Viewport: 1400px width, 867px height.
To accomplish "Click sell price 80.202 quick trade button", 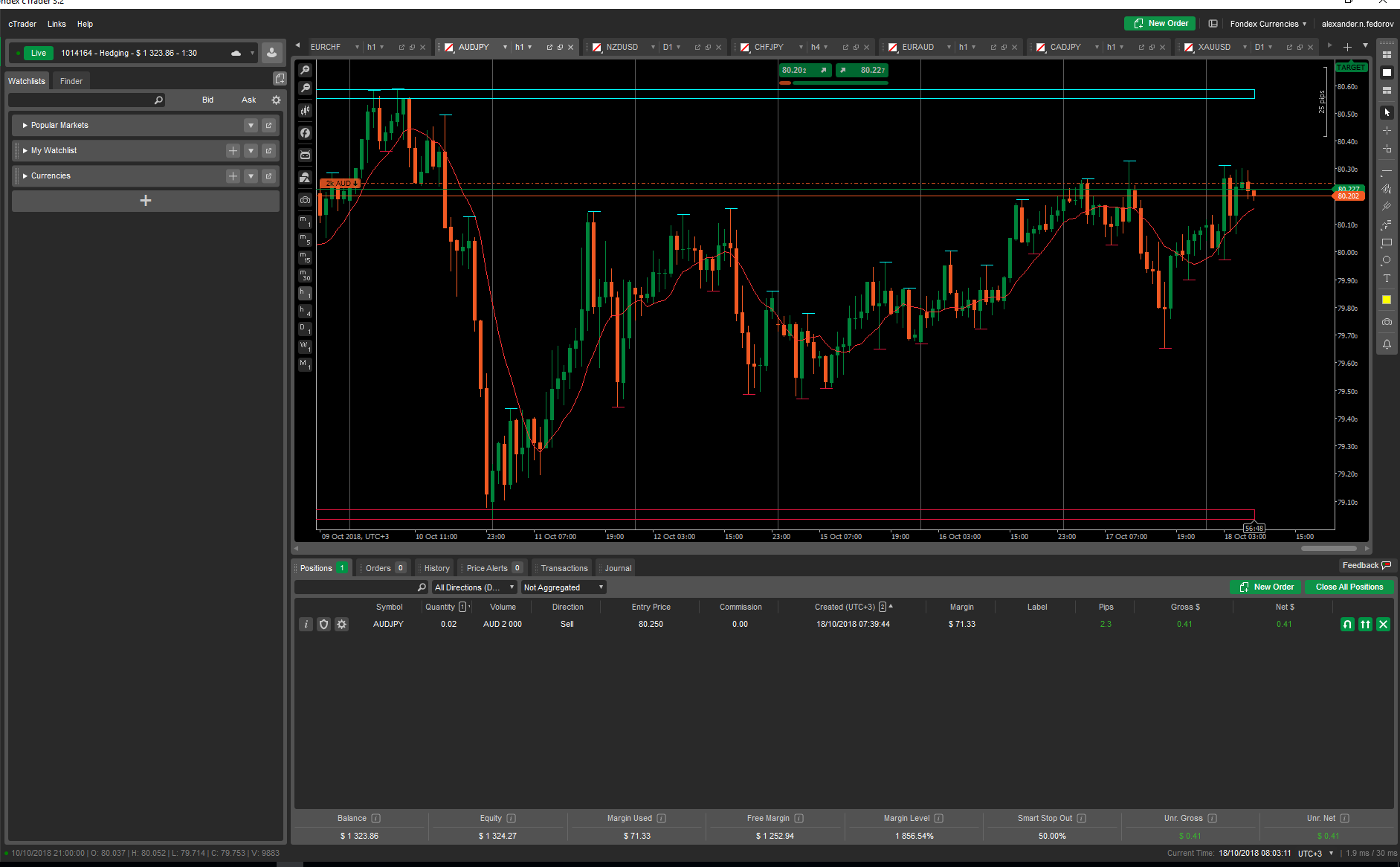I will 805,70.
